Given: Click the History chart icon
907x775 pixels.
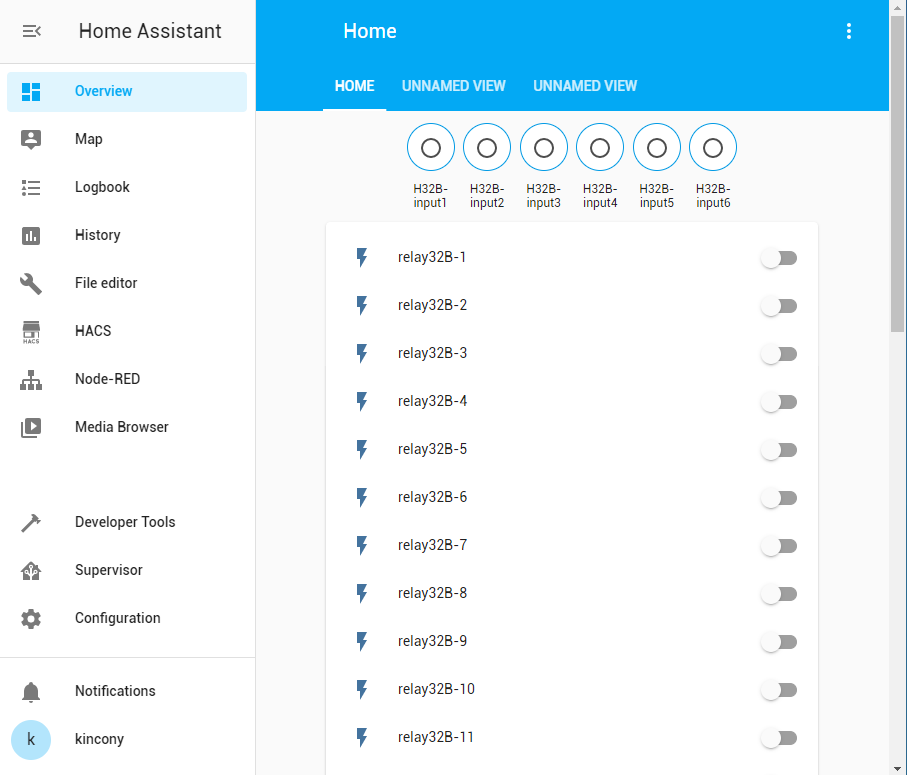Looking at the screenshot, I should (x=31, y=235).
